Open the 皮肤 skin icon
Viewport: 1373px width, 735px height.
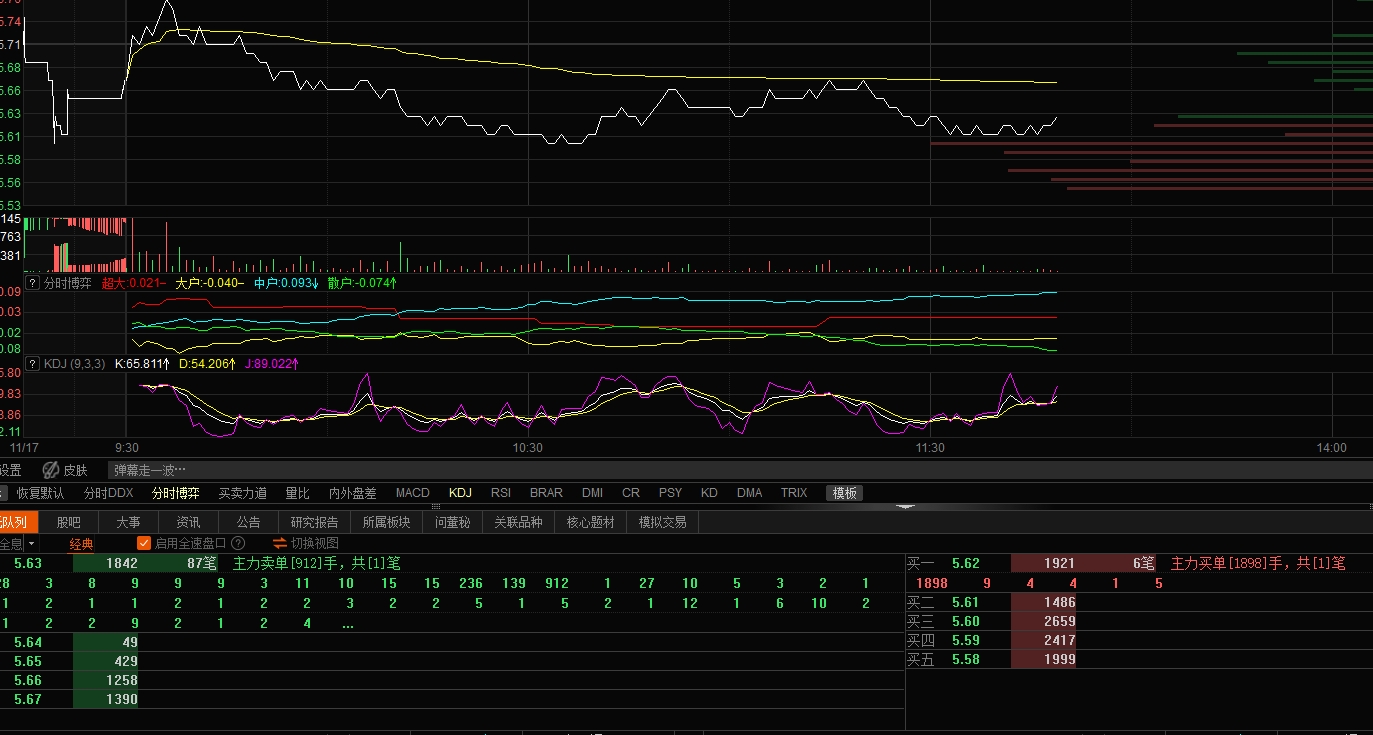(x=51, y=470)
